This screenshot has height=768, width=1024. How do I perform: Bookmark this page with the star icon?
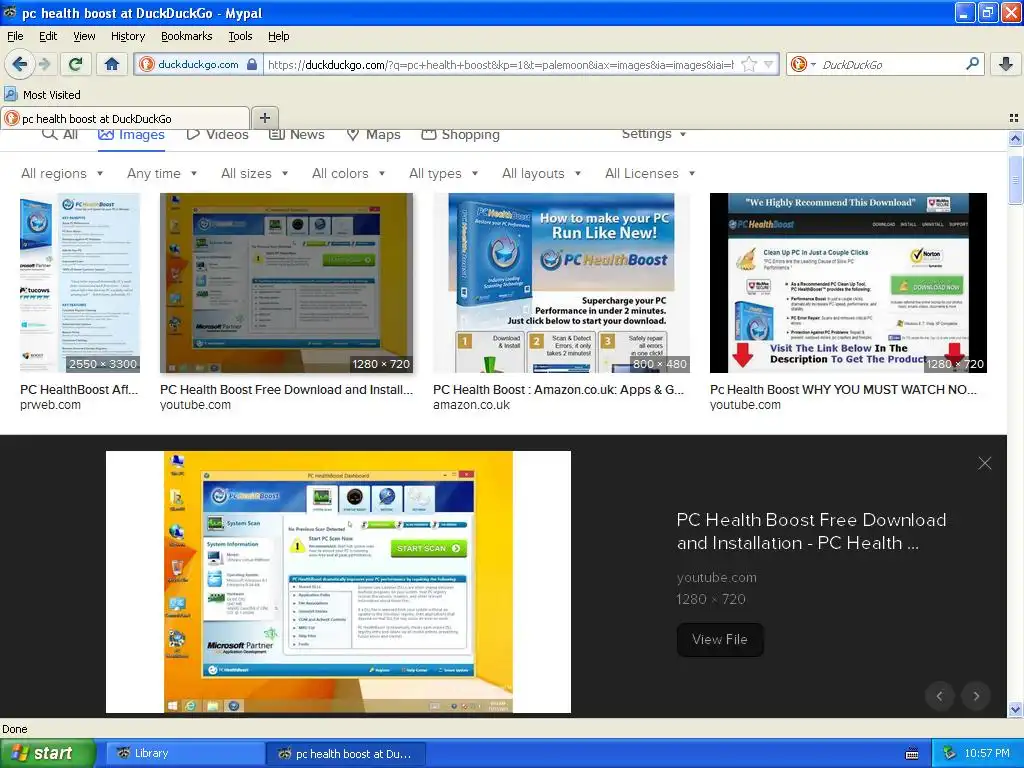[749, 64]
